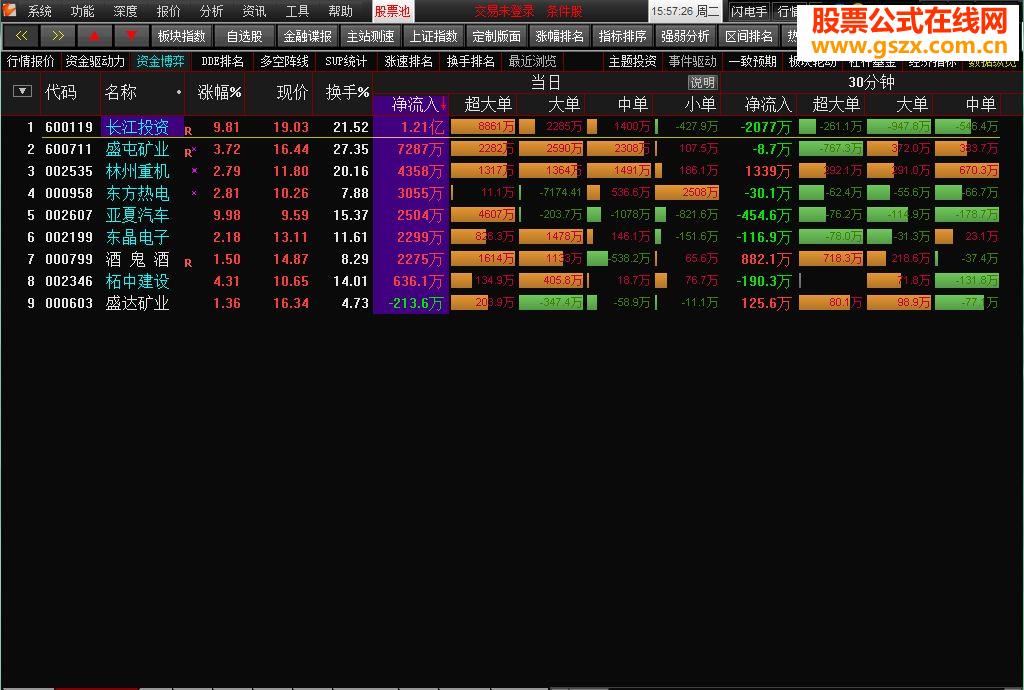Image resolution: width=1024 pixels, height=690 pixels.
Task: Click the double right arrow toolbar button
Action: 57,36
